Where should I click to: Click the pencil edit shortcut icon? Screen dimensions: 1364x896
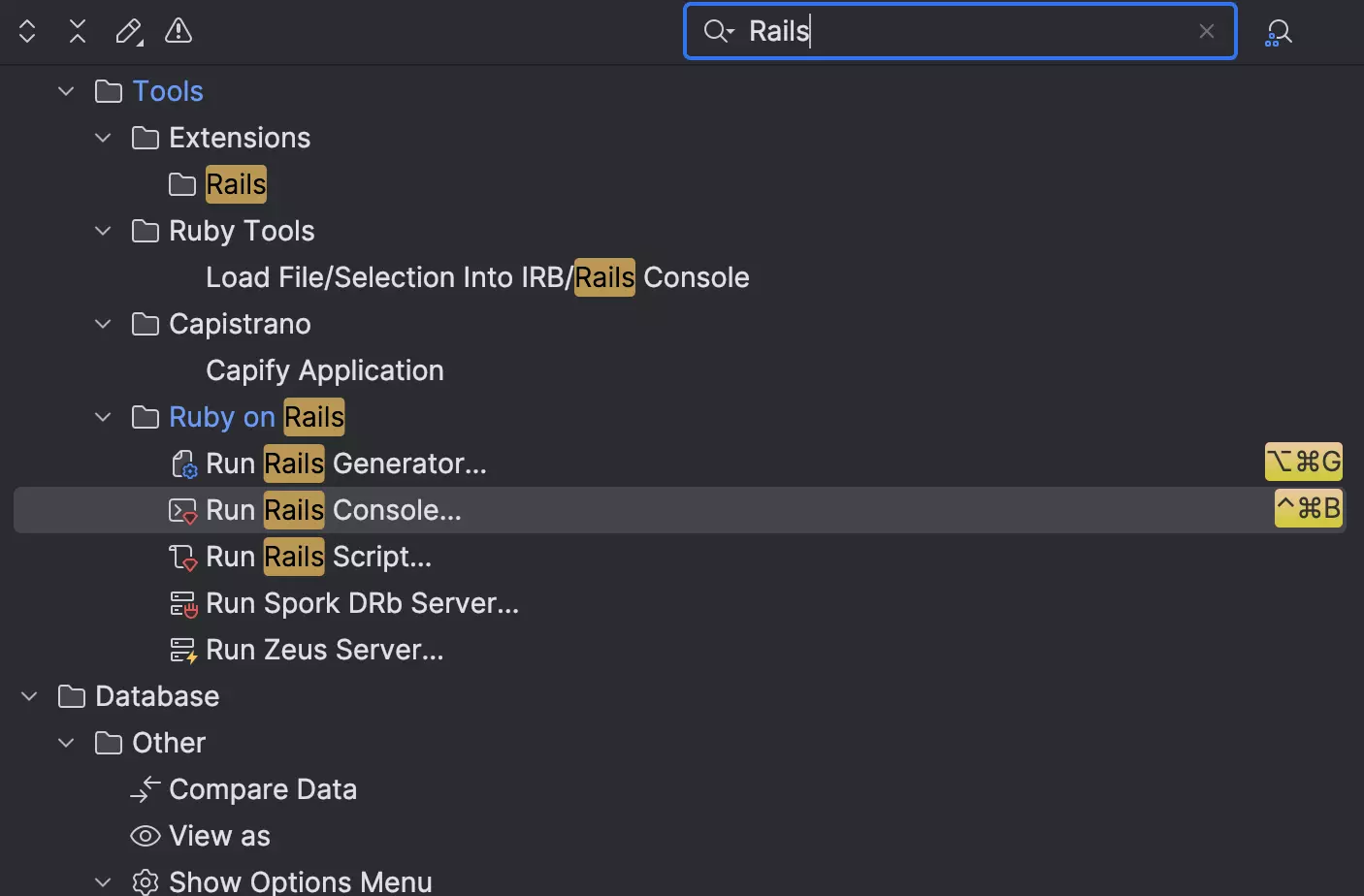[x=128, y=31]
